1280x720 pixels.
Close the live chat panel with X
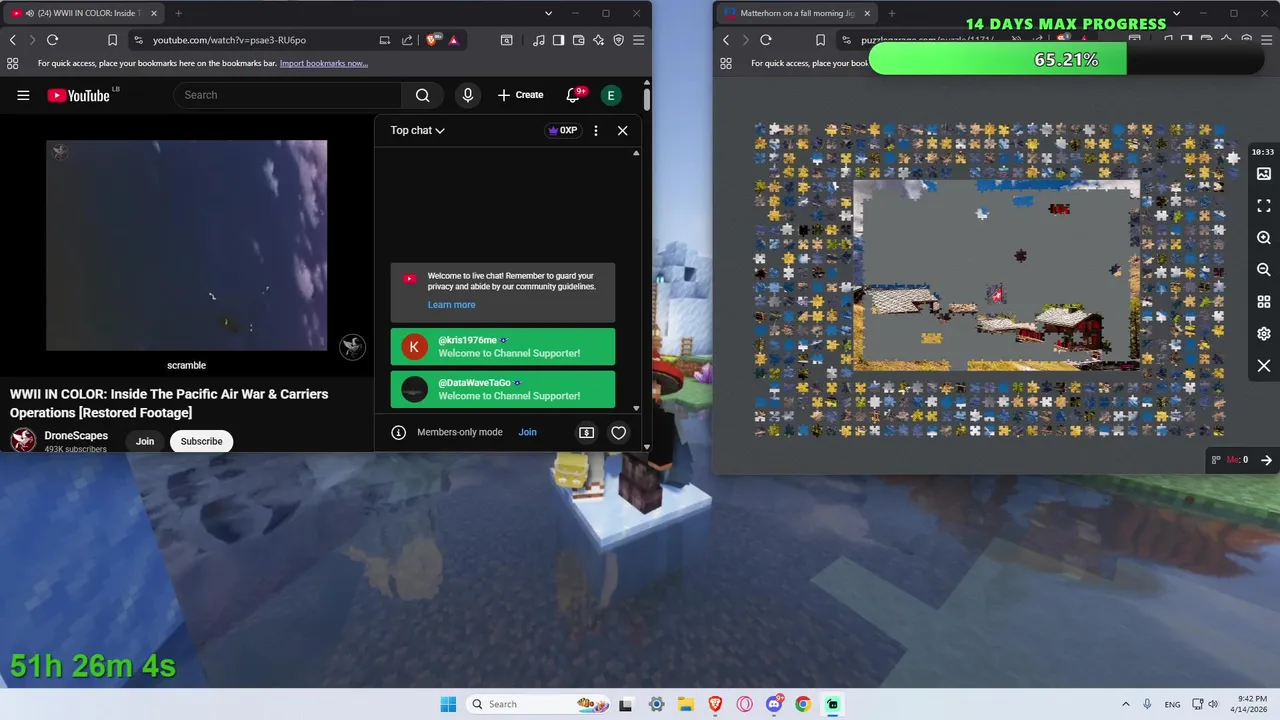coord(622,130)
